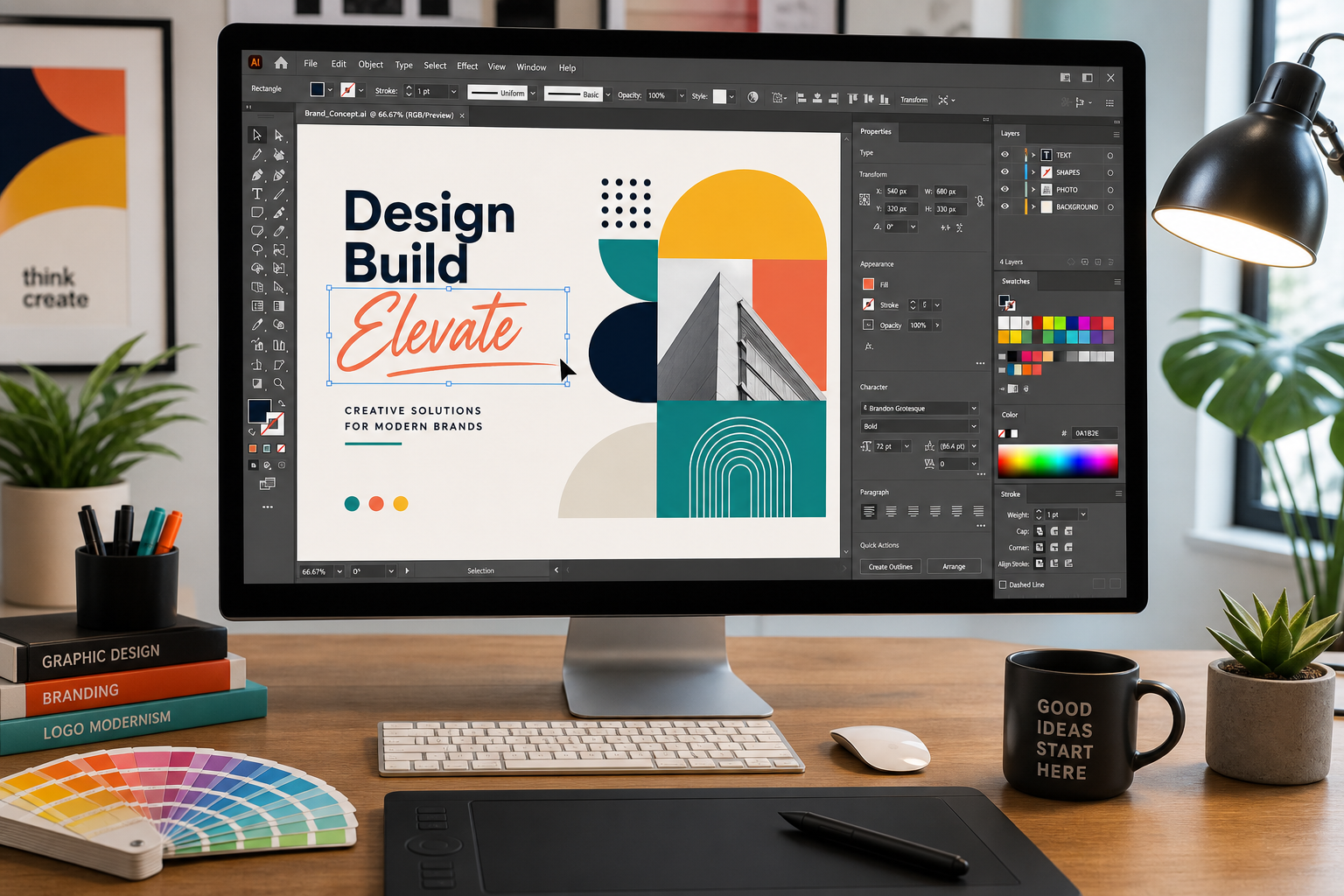Expand the SHAPES layer contents
Screen dimensions: 1344x896
click(x=1033, y=172)
